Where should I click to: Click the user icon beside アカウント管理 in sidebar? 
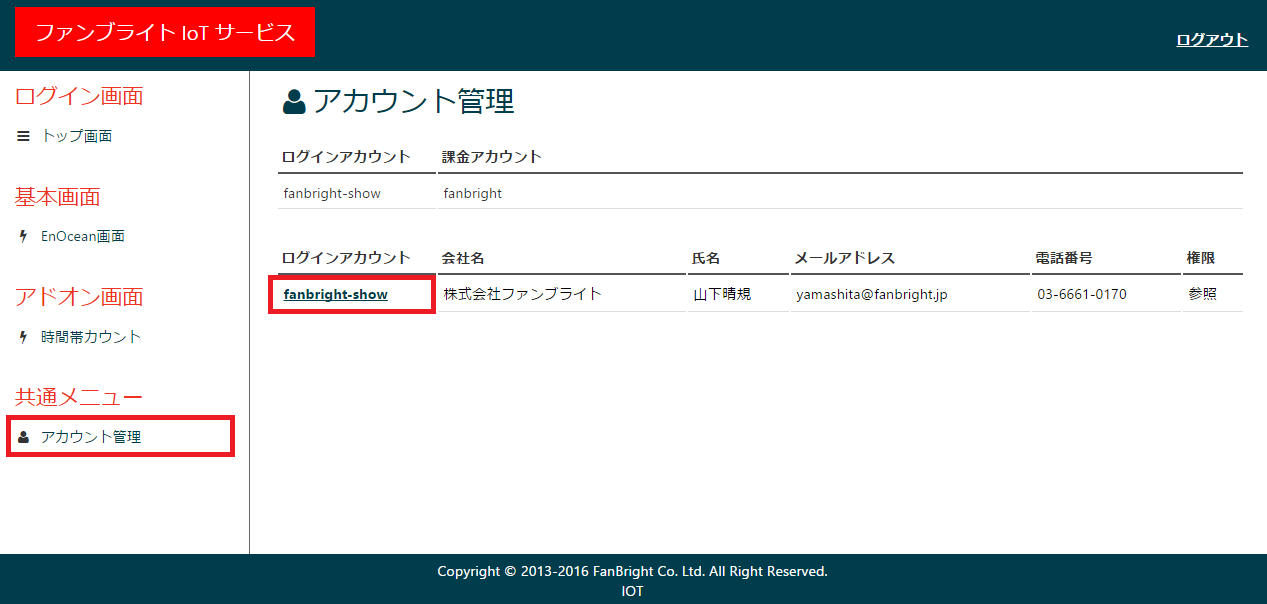click(23, 437)
